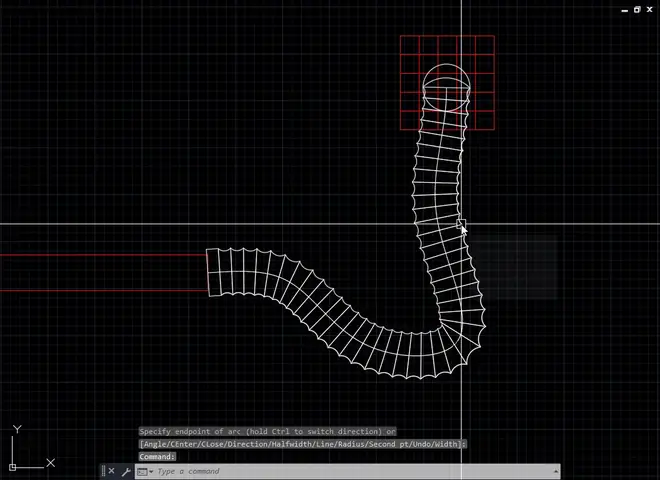Select the upper red horizontal line
This screenshot has width=660, height=480.
click(x=103, y=255)
